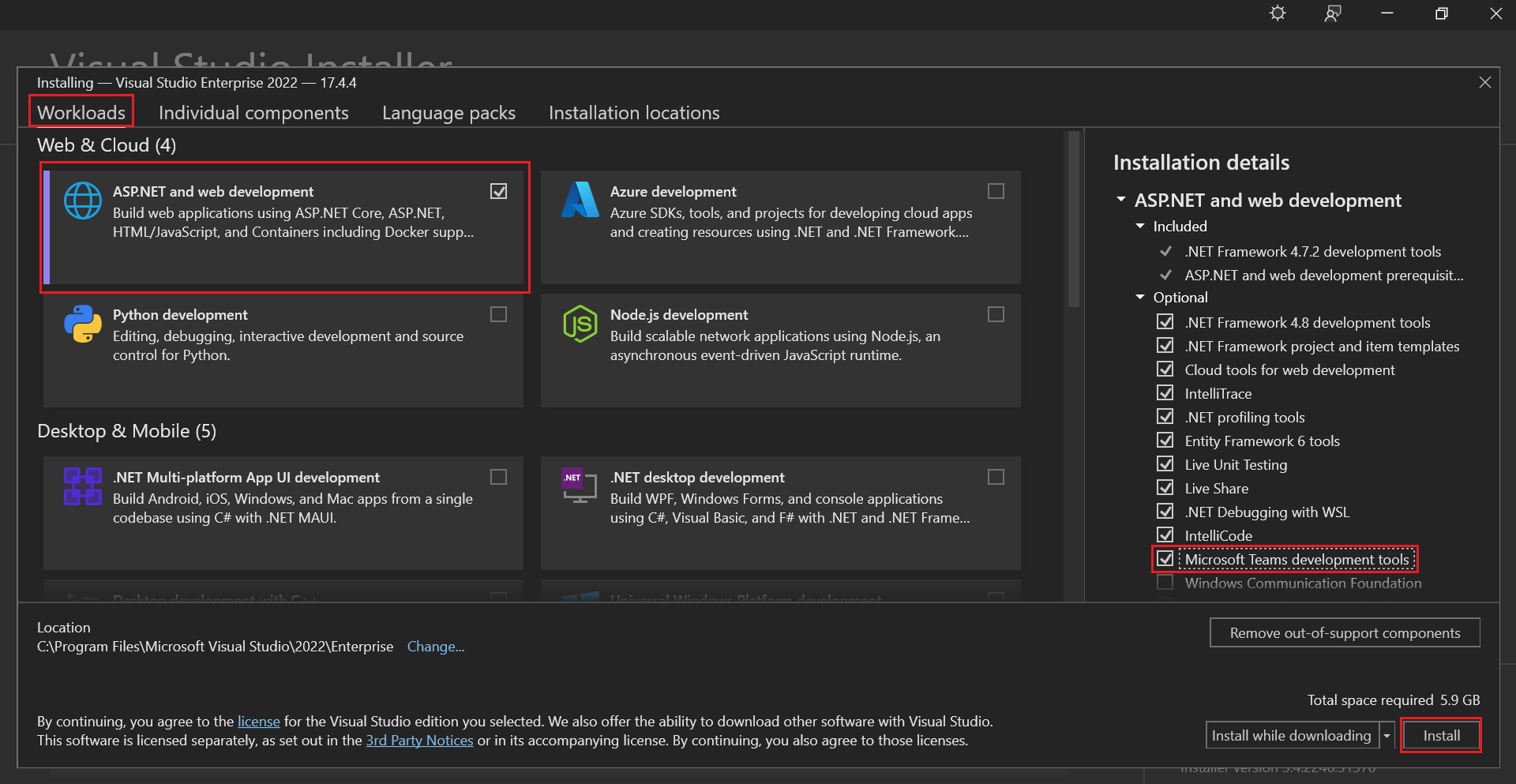Click the Desktop & Mobile (5) heading
This screenshot has width=1516, height=784.
coord(126,431)
